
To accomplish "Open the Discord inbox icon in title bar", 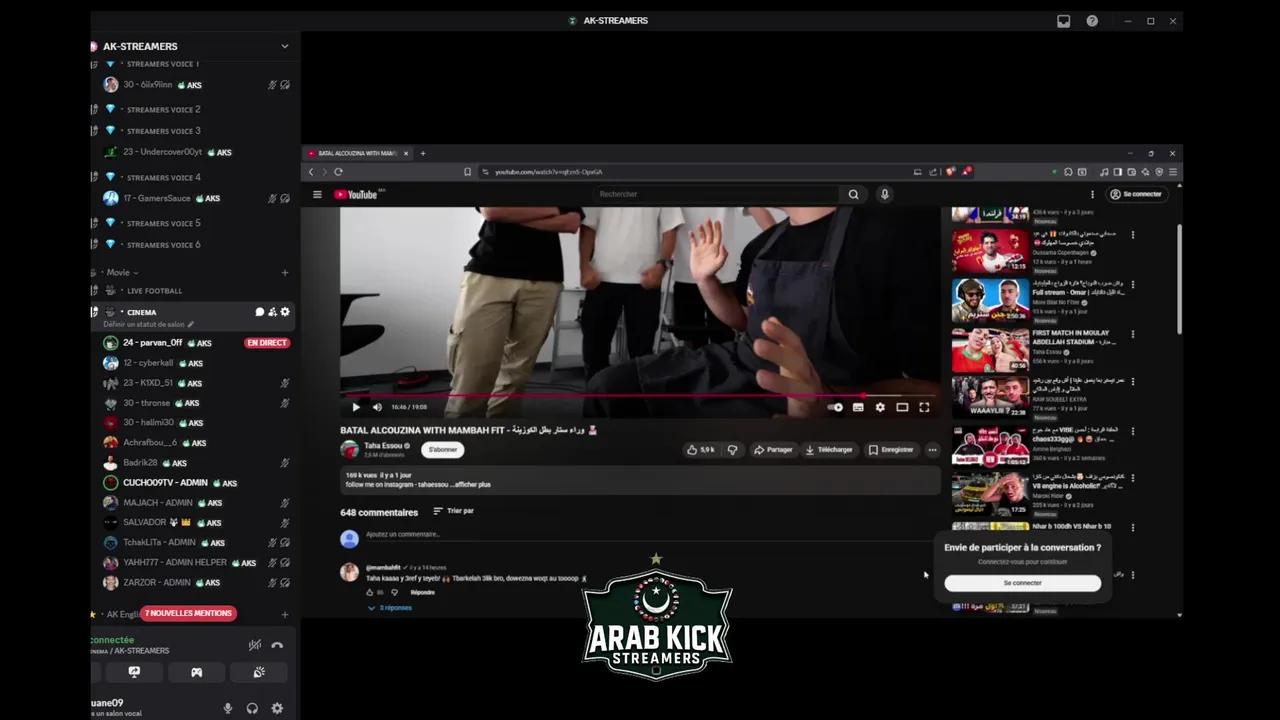I will (1064, 21).
